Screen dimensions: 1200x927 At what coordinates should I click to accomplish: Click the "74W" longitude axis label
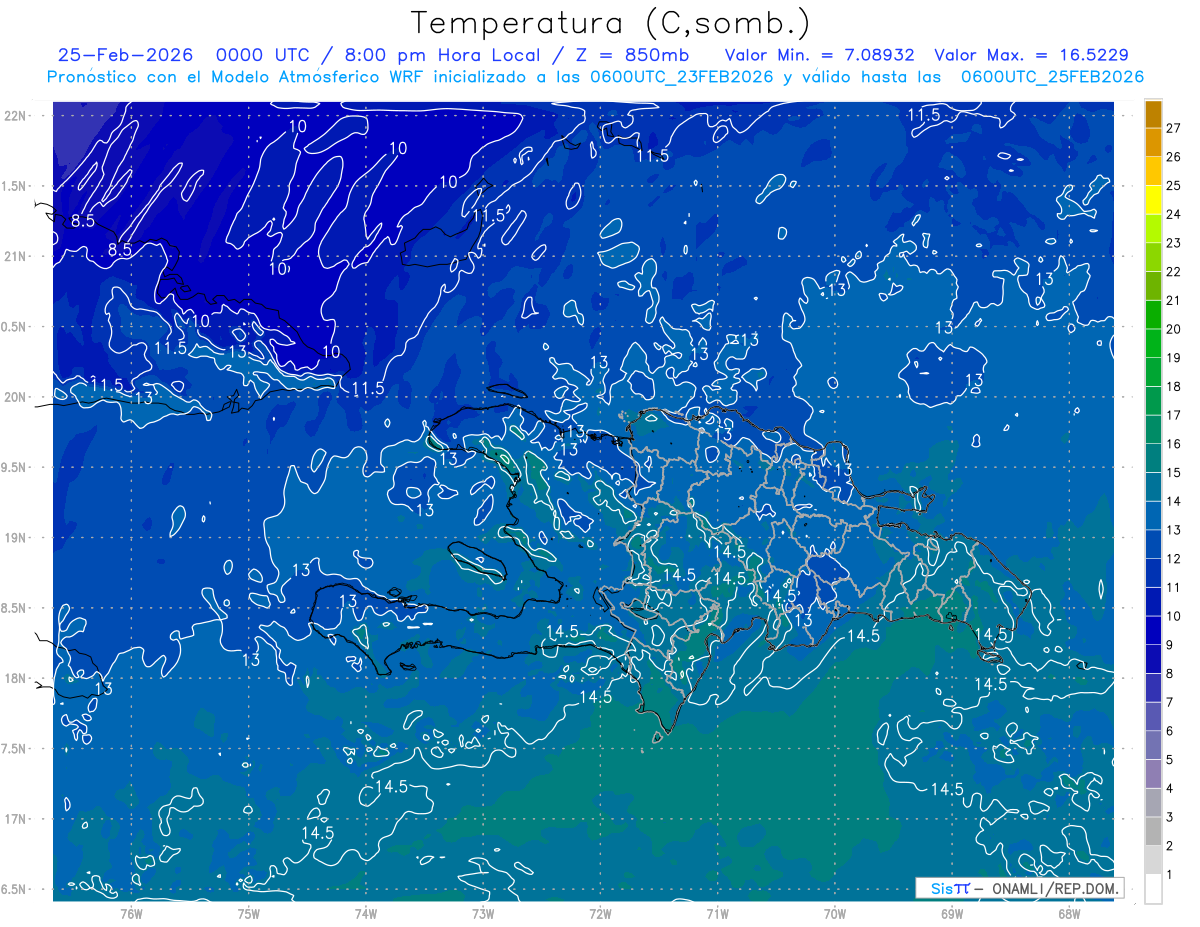[366, 914]
